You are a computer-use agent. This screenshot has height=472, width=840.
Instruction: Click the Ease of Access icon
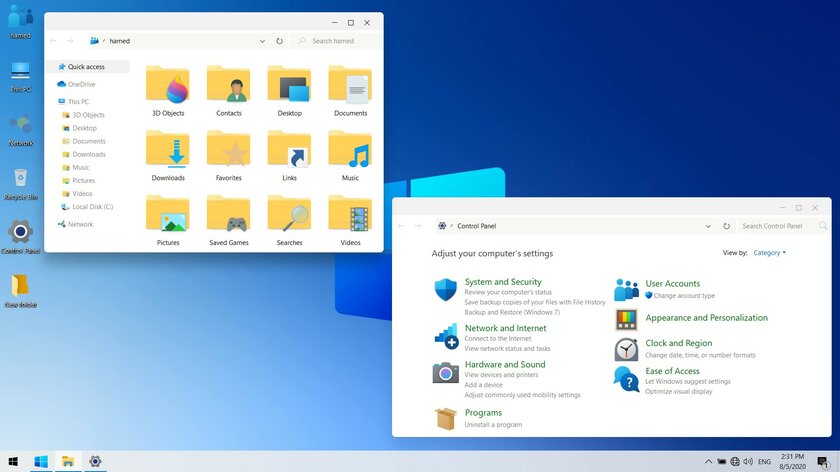tap(626, 379)
